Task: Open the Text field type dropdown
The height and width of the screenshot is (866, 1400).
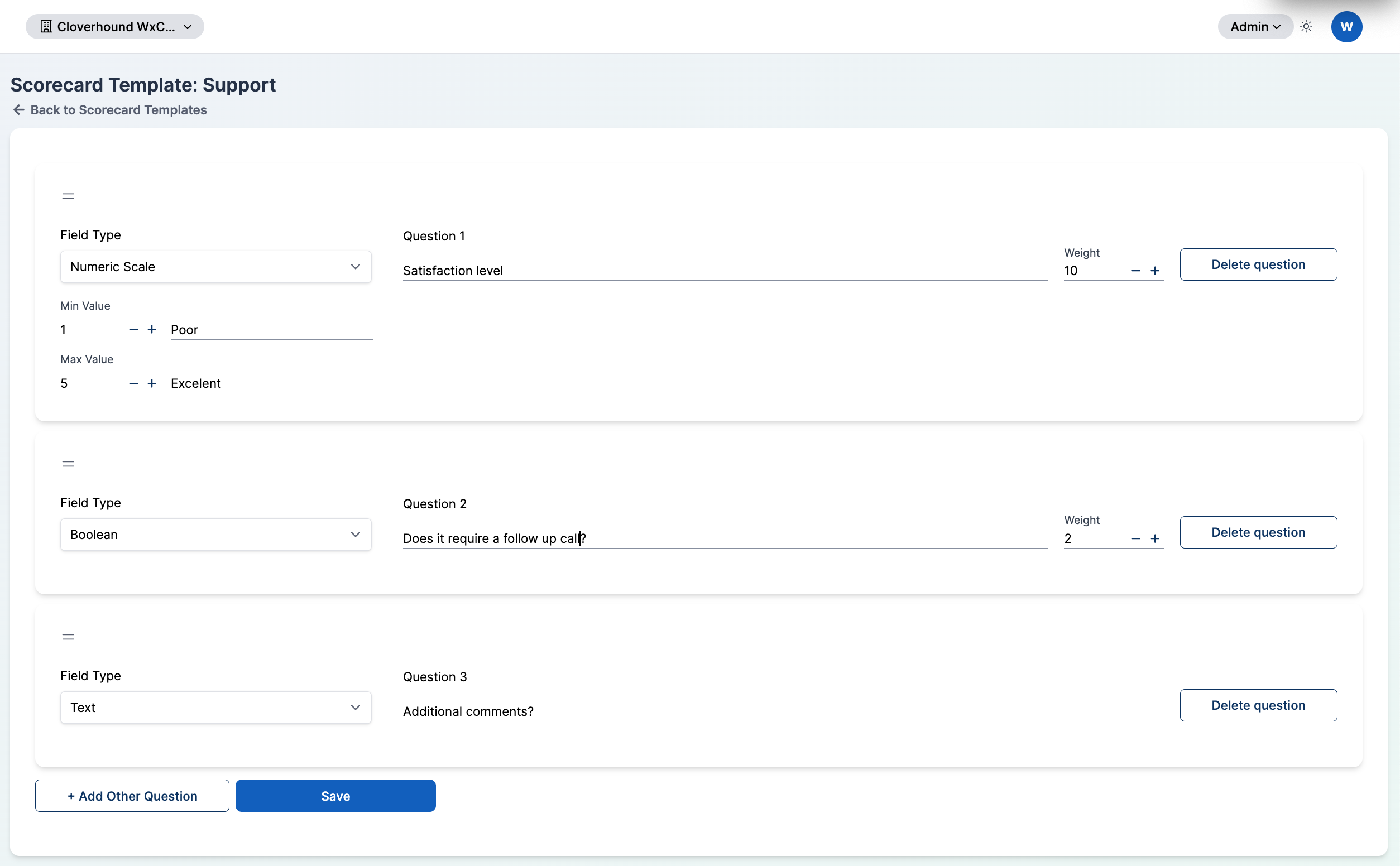Action: tap(216, 708)
